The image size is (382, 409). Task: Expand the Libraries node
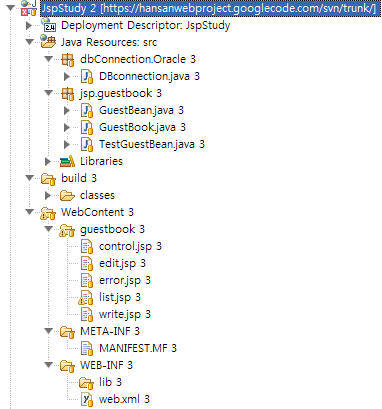[48, 161]
